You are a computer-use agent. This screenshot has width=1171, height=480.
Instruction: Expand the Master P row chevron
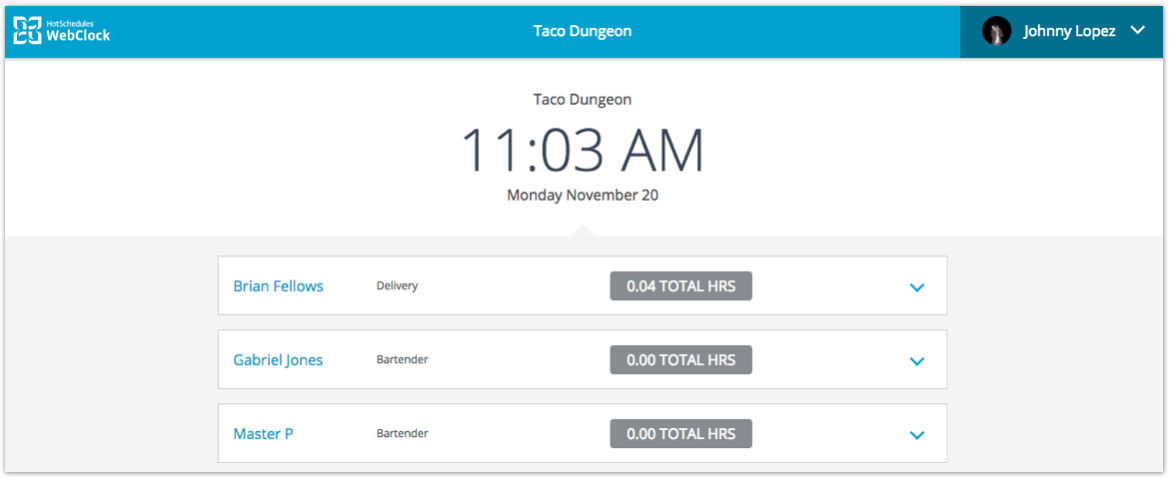(917, 435)
